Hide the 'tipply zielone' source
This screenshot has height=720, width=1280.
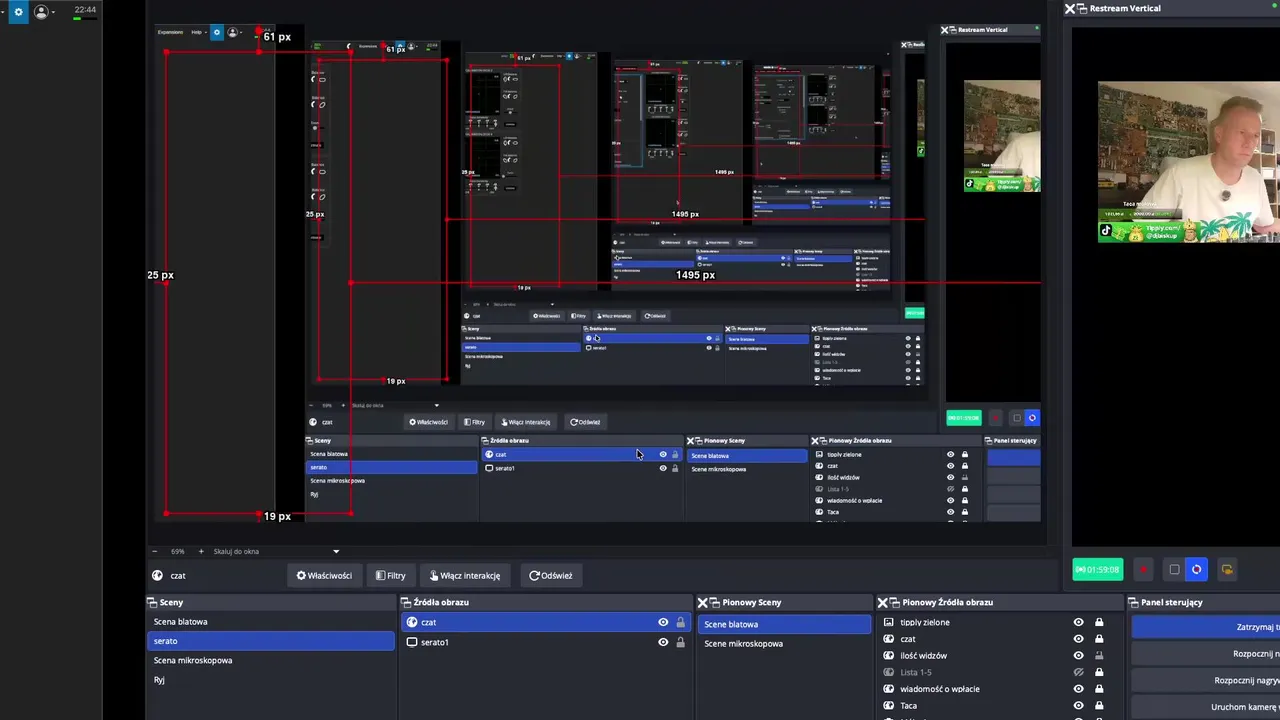[1078, 622]
